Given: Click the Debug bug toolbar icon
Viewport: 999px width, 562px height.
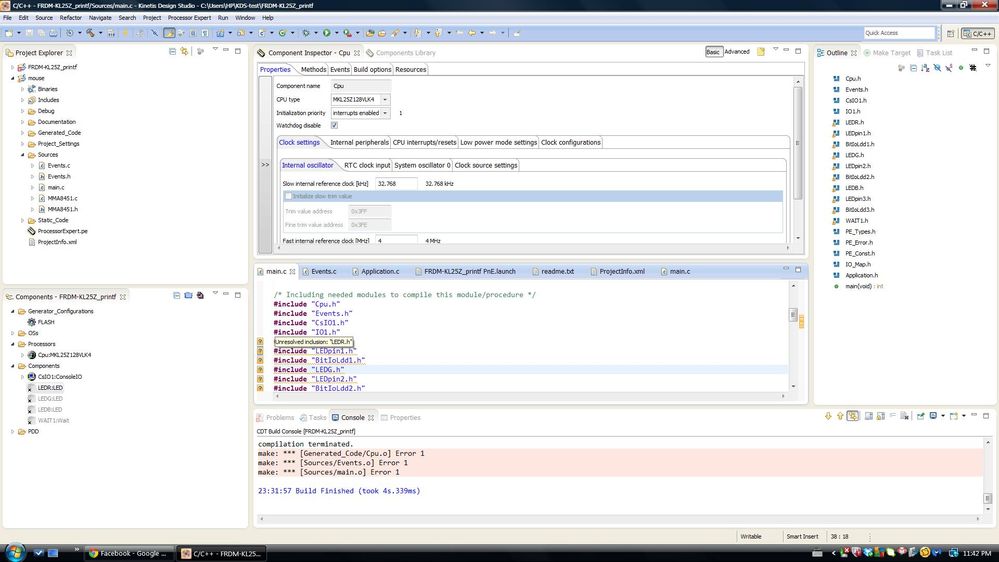Looking at the screenshot, I should tap(306, 32).
